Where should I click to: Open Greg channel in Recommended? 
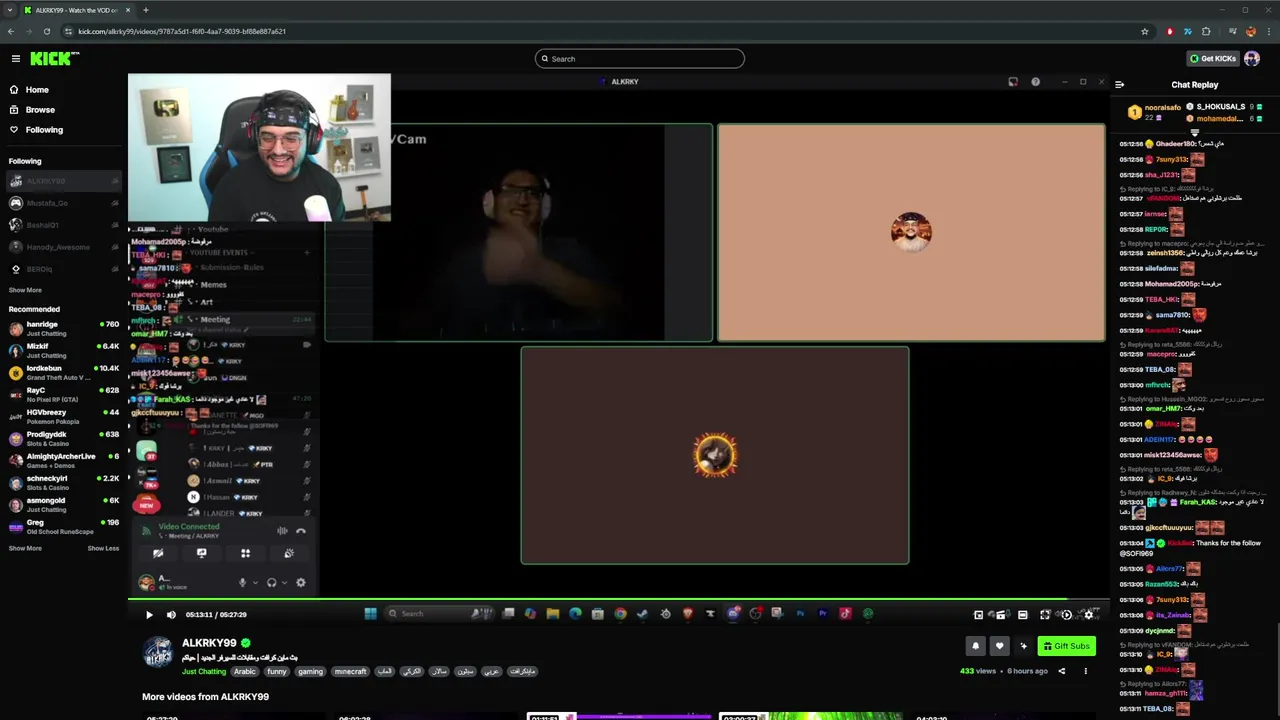pyautogui.click(x=64, y=527)
